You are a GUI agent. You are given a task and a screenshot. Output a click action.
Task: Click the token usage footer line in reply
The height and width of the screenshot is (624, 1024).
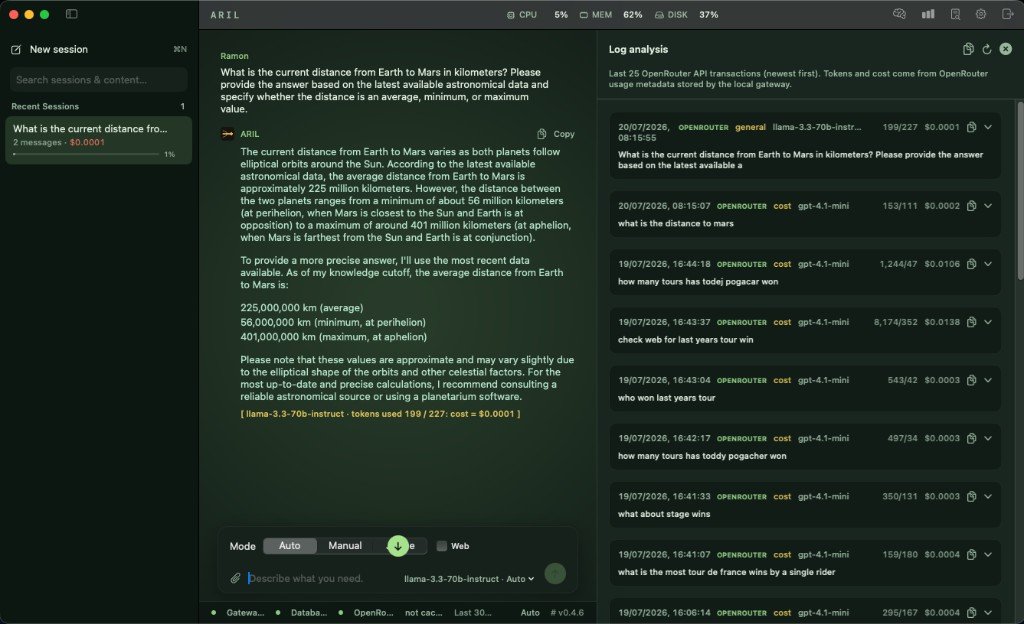(380, 414)
